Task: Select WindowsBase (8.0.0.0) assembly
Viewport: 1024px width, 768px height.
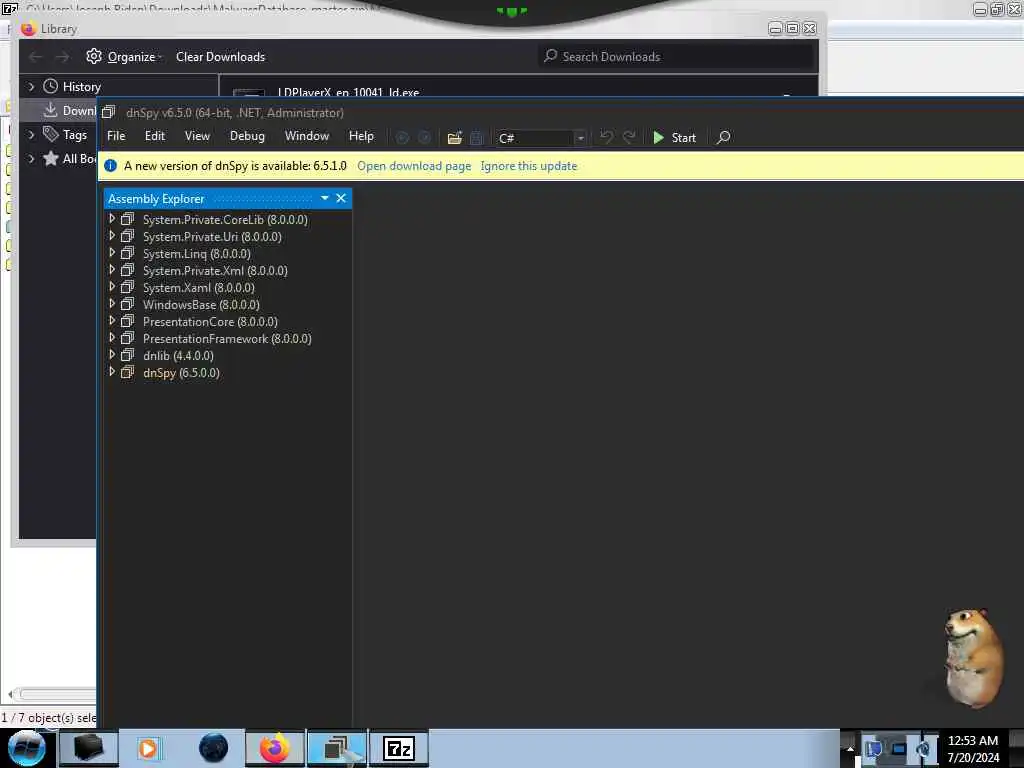Action: (x=201, y=304)
